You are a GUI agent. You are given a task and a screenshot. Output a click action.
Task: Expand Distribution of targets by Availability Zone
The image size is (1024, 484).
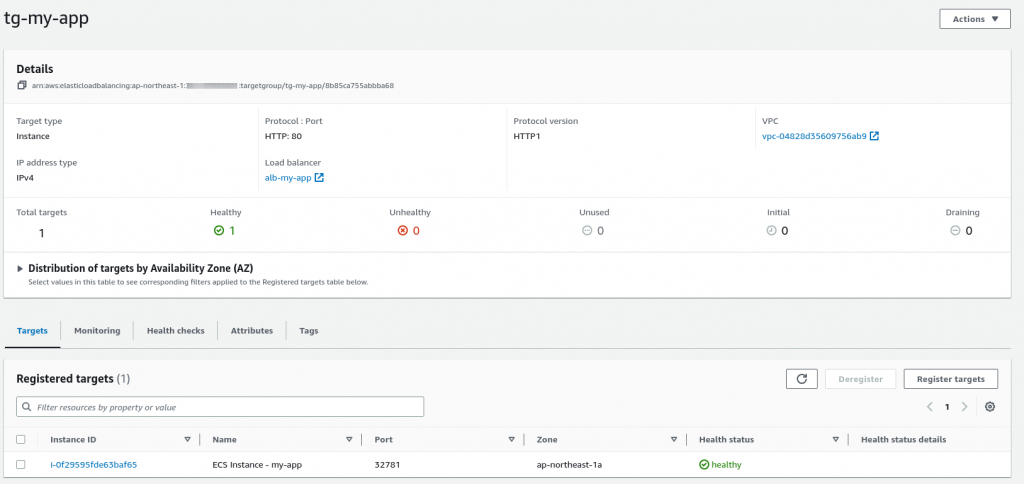click(20, 268)
